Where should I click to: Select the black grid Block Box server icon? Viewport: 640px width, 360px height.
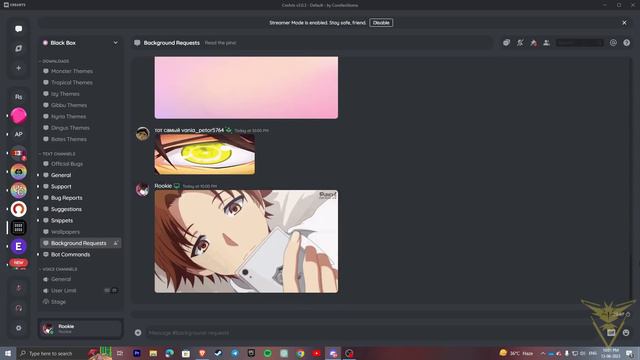click(x=18, y=228)
